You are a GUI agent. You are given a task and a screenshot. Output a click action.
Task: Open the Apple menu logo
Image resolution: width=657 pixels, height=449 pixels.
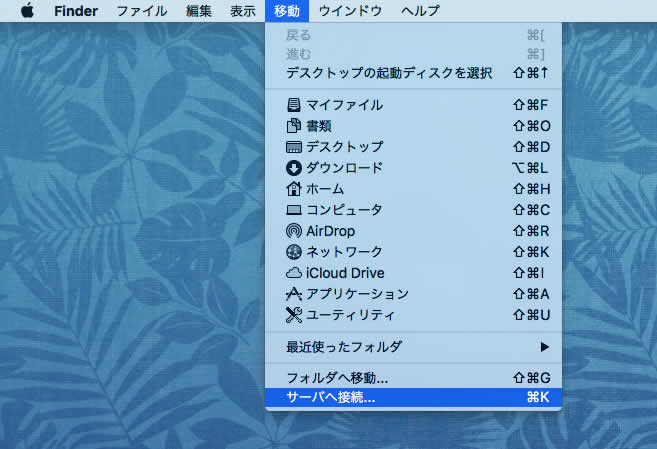(27, 10)
